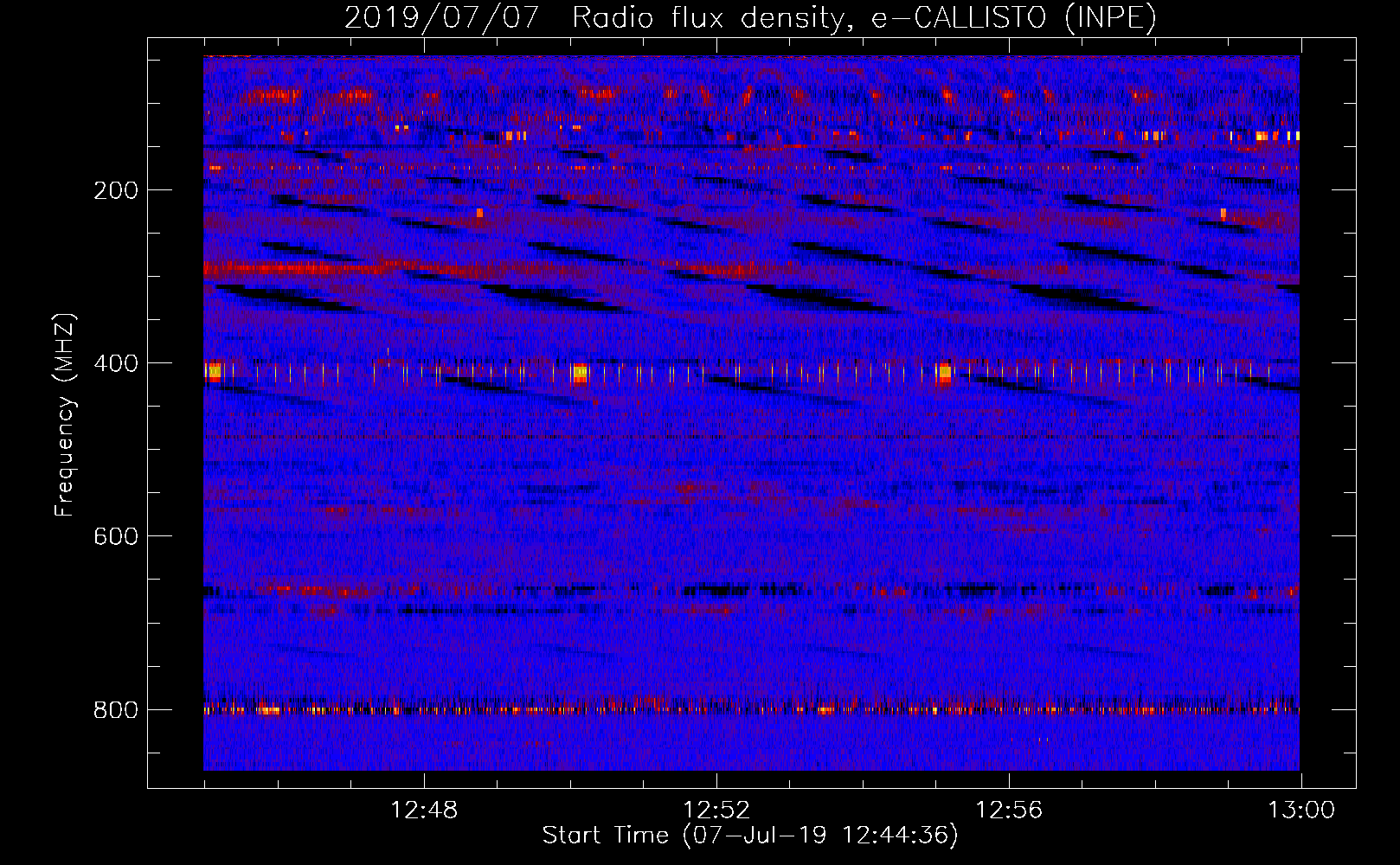Click the date 2019/07/07 in the title

[442, 17]
